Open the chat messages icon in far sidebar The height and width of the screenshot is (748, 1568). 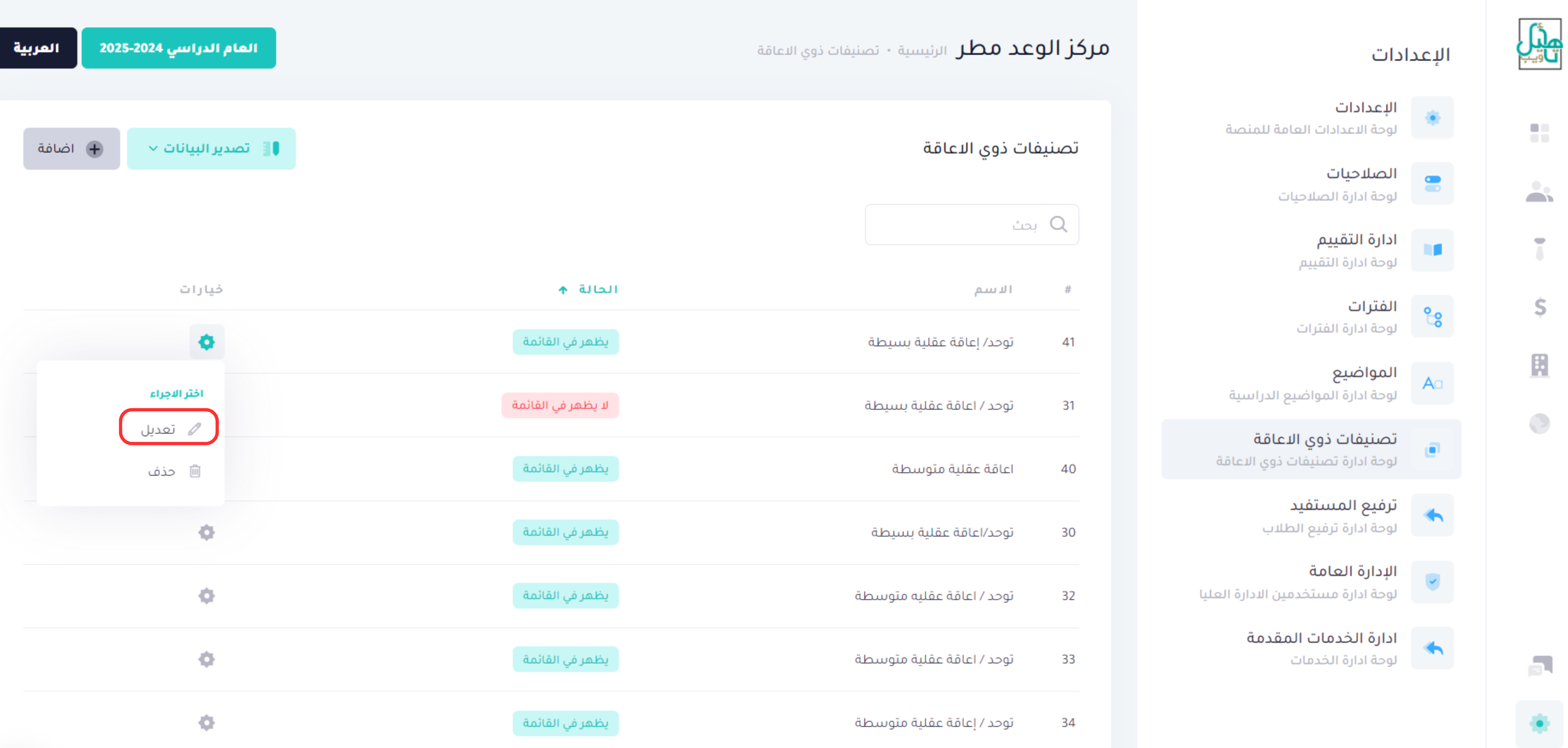point(1540,665)
